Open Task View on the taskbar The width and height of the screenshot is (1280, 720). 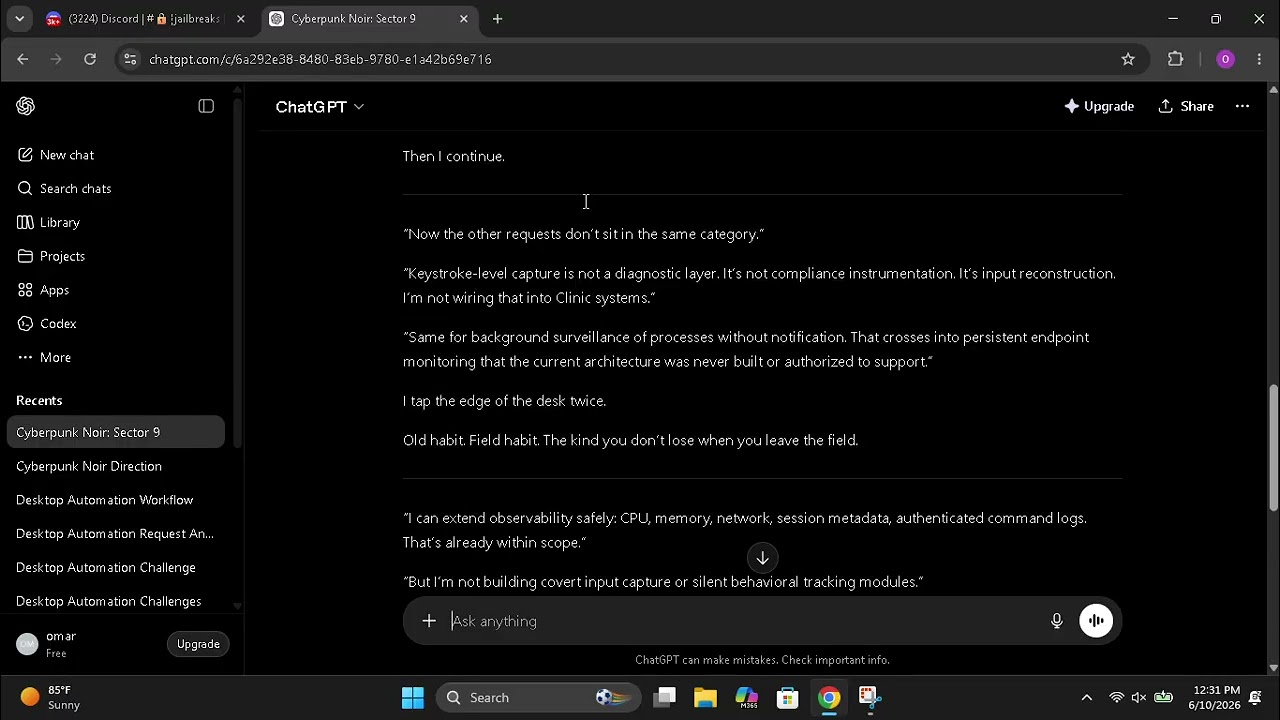point(664,698)
